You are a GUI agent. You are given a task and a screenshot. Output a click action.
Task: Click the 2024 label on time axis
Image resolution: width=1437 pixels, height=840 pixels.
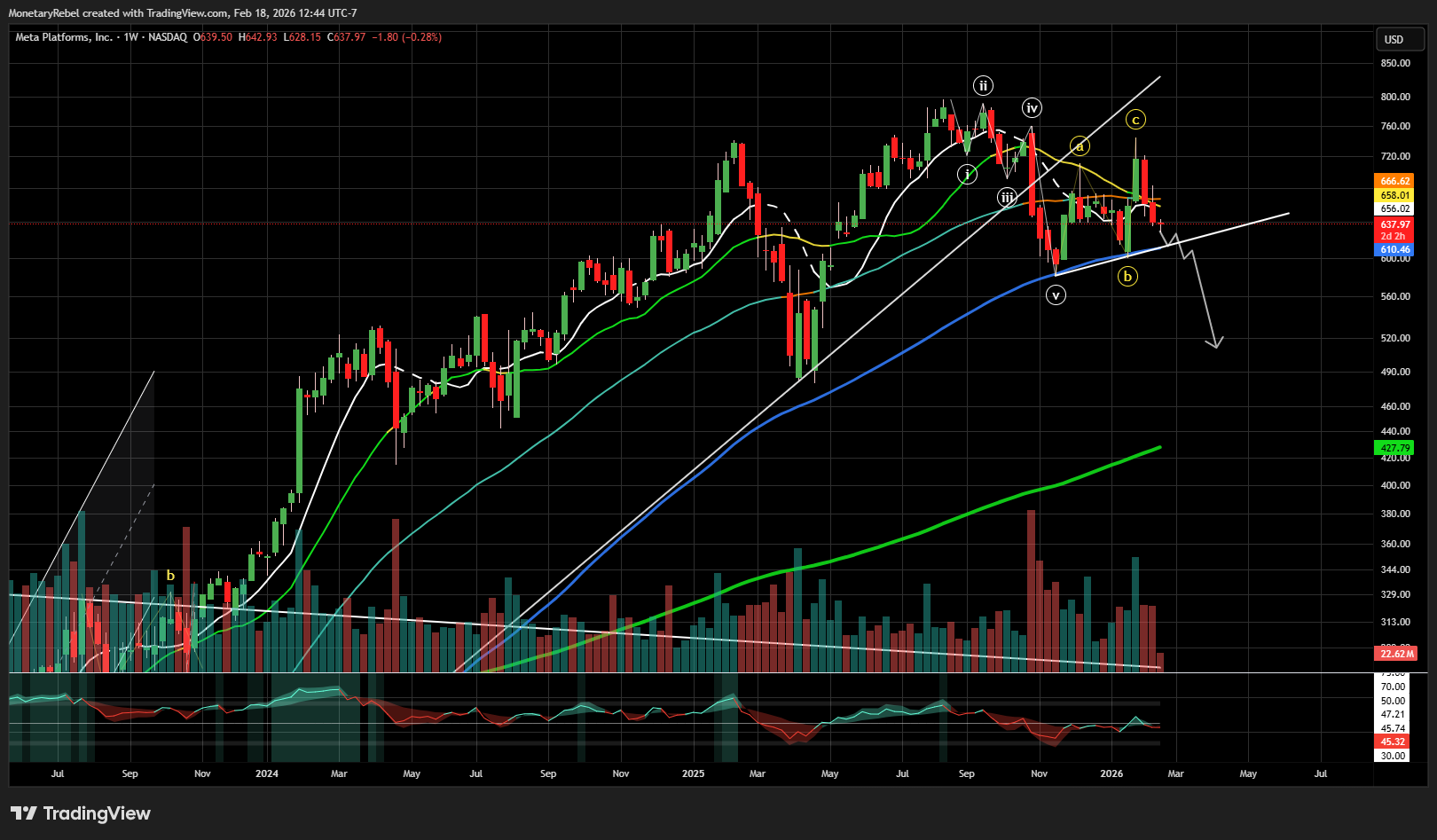(x=267, y=773)
